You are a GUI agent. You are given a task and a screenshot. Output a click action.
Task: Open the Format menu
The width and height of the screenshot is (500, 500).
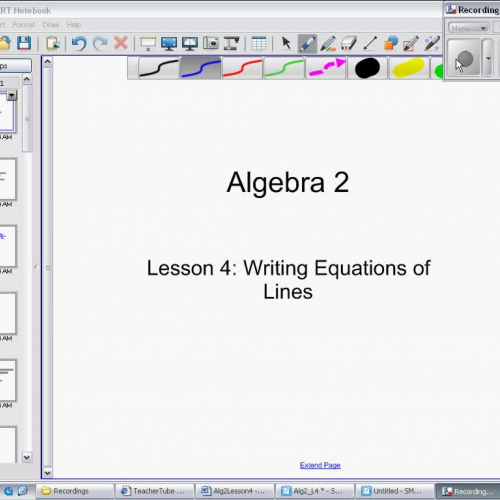(x=23, y=25)
